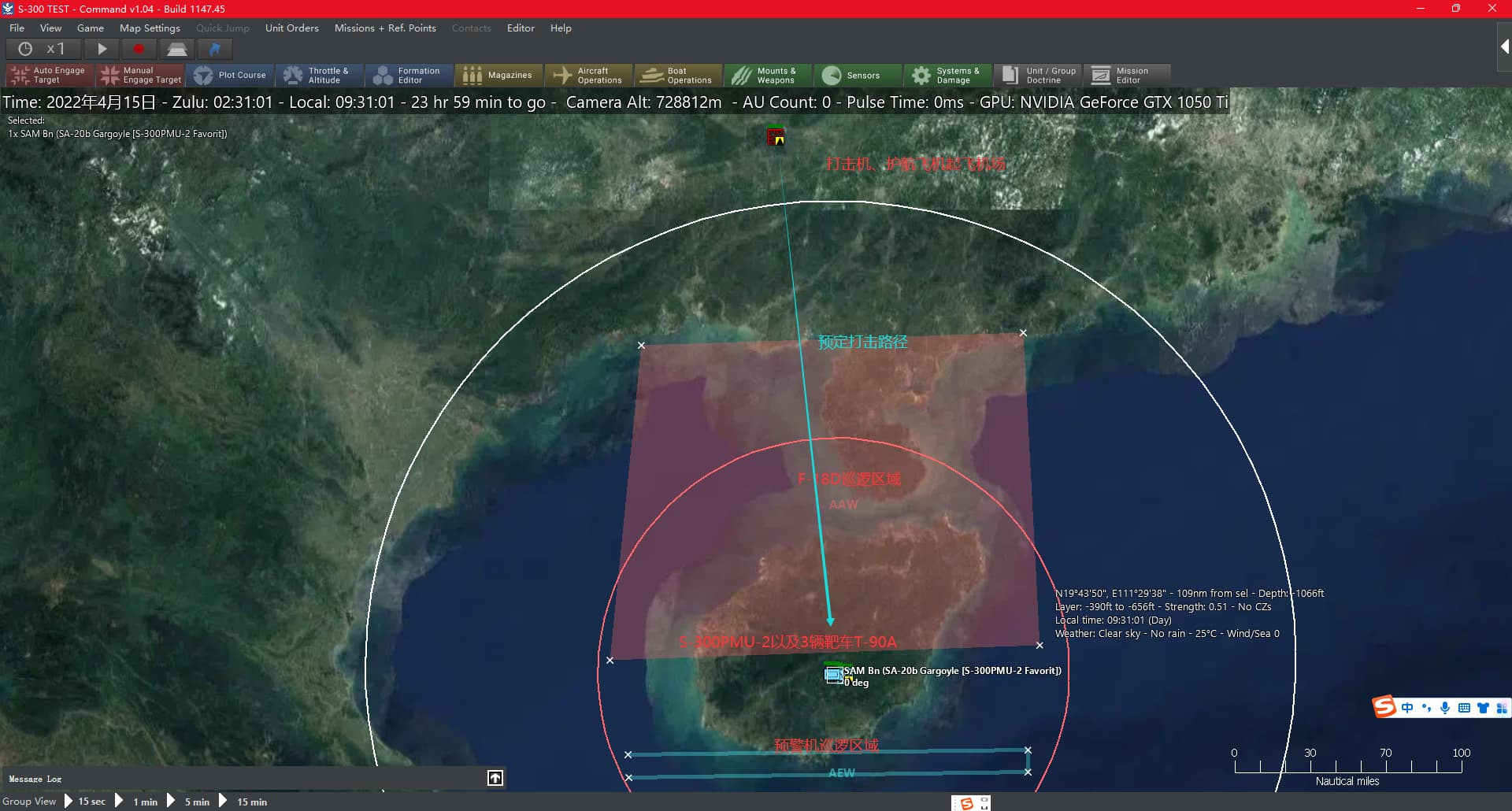Open the Unit Orders menu
The image size is (1512, 811).
coord(291,28)
